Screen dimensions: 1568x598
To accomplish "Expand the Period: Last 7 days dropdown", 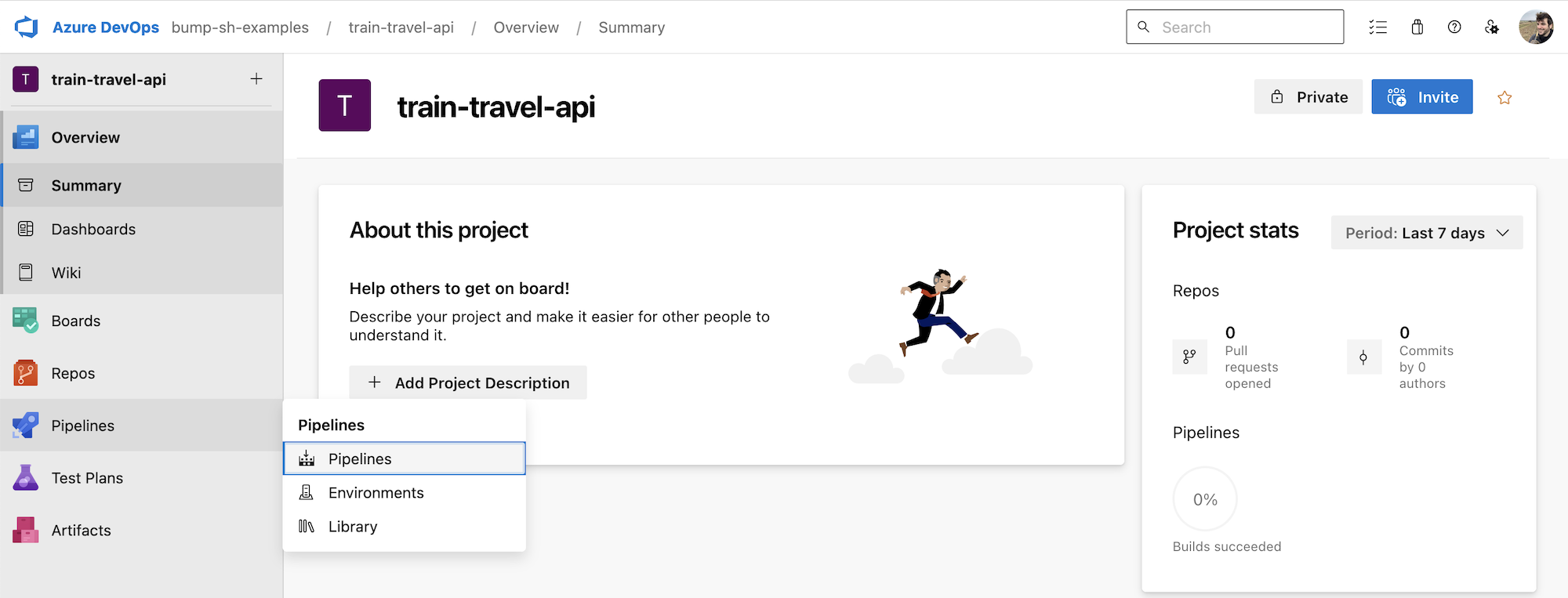I will pyautogui.click(x=1426, y=233).
